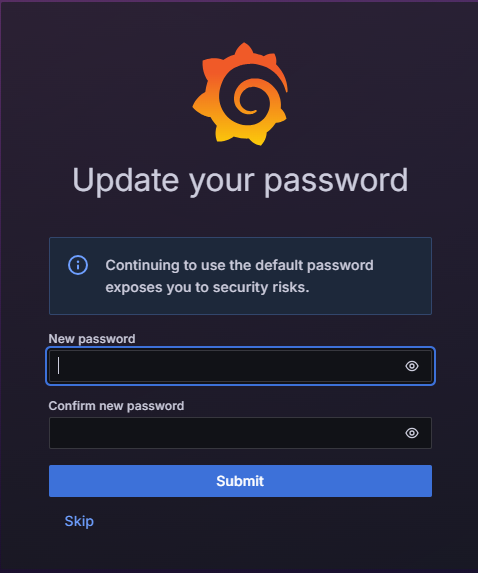Select the security risk alert banner
Image resolution: width=478 pixels, height=573 pixels.
pos(240,276)
